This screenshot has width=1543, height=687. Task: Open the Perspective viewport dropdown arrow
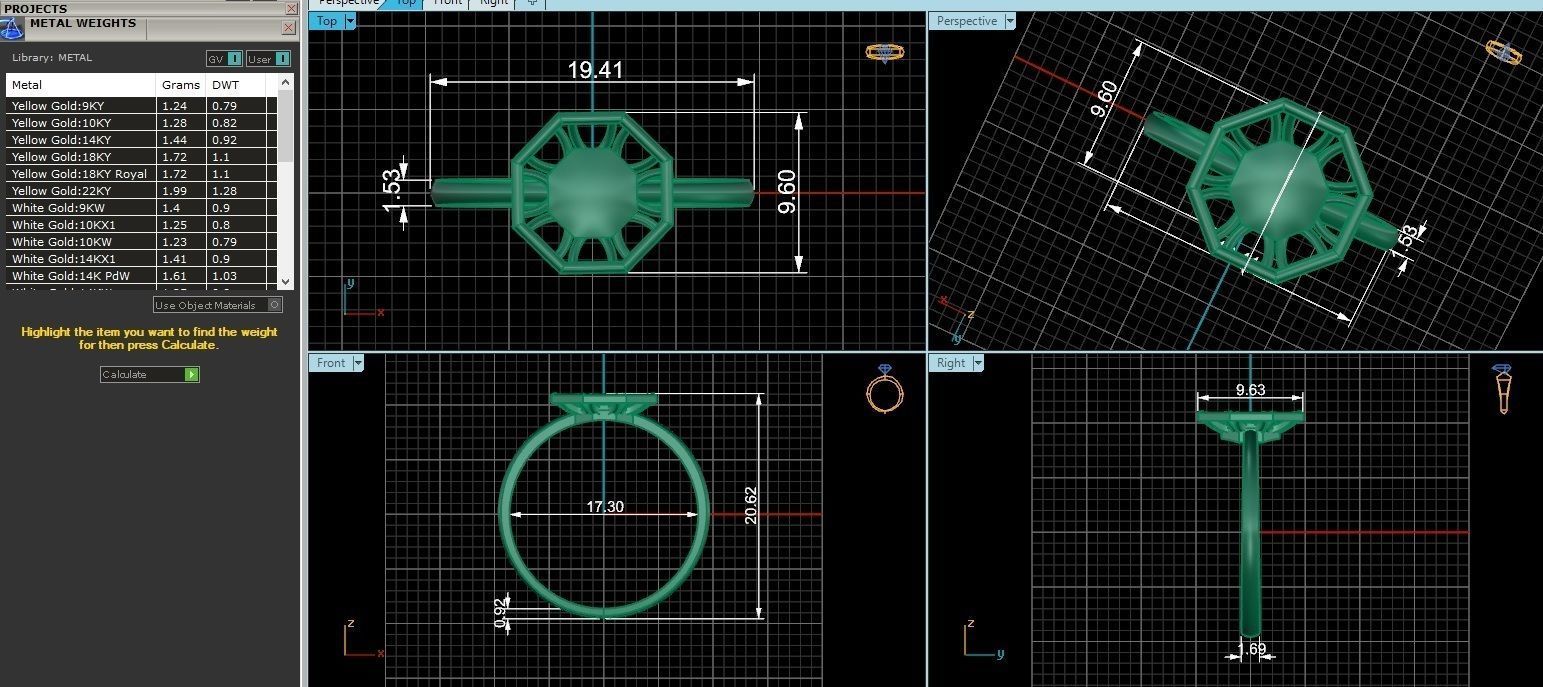[1010, 21]
